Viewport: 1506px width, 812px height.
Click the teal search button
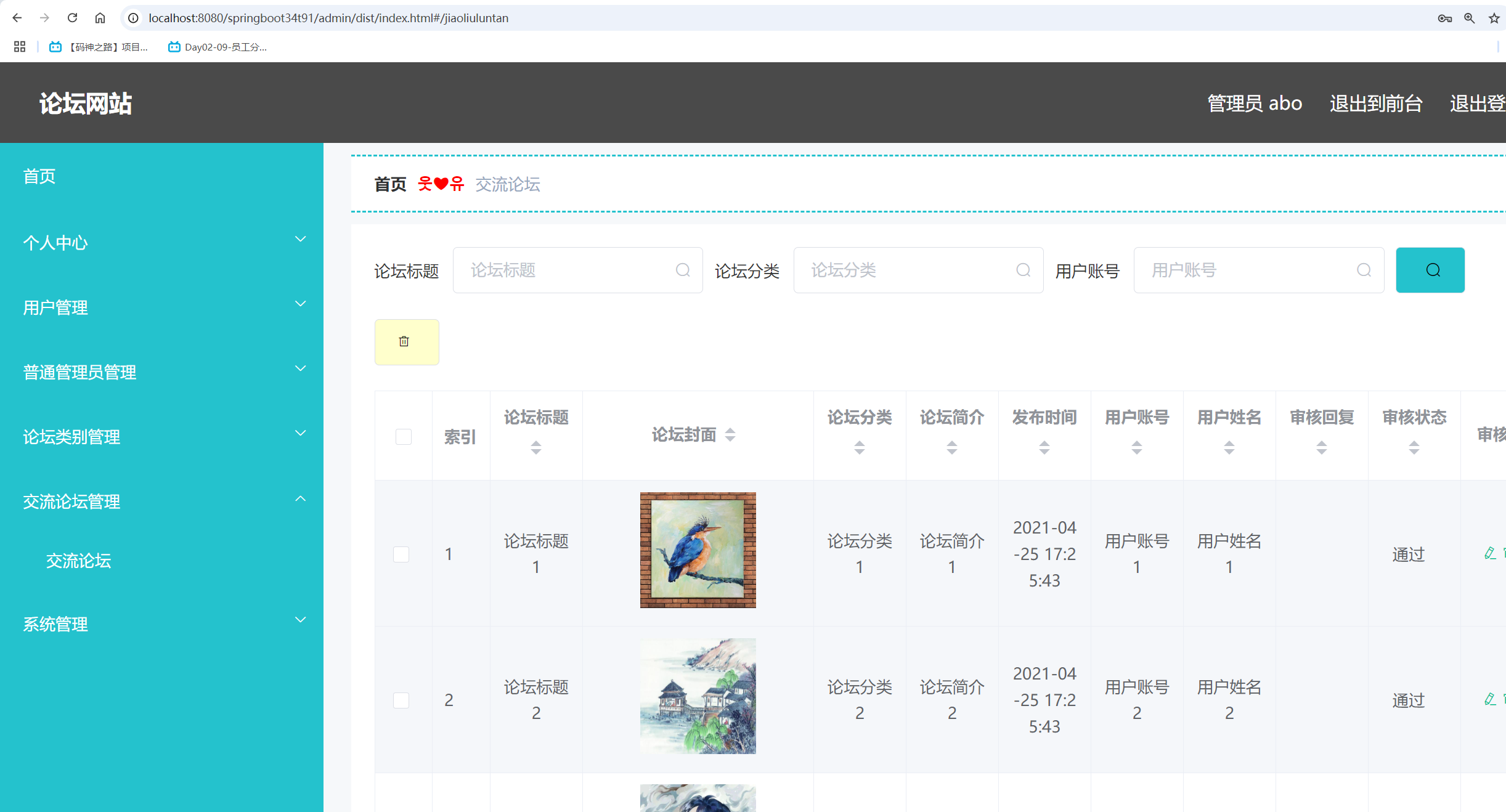point(1430,270)
